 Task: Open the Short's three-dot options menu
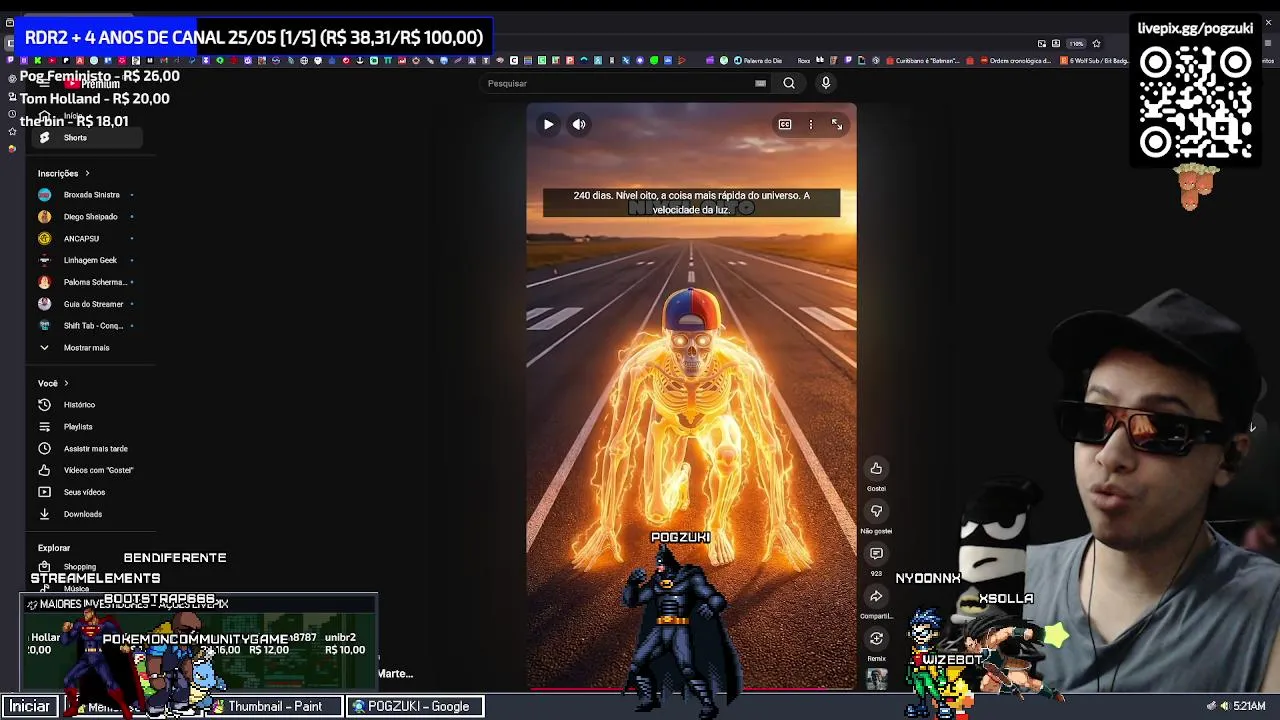click(811, 124)
